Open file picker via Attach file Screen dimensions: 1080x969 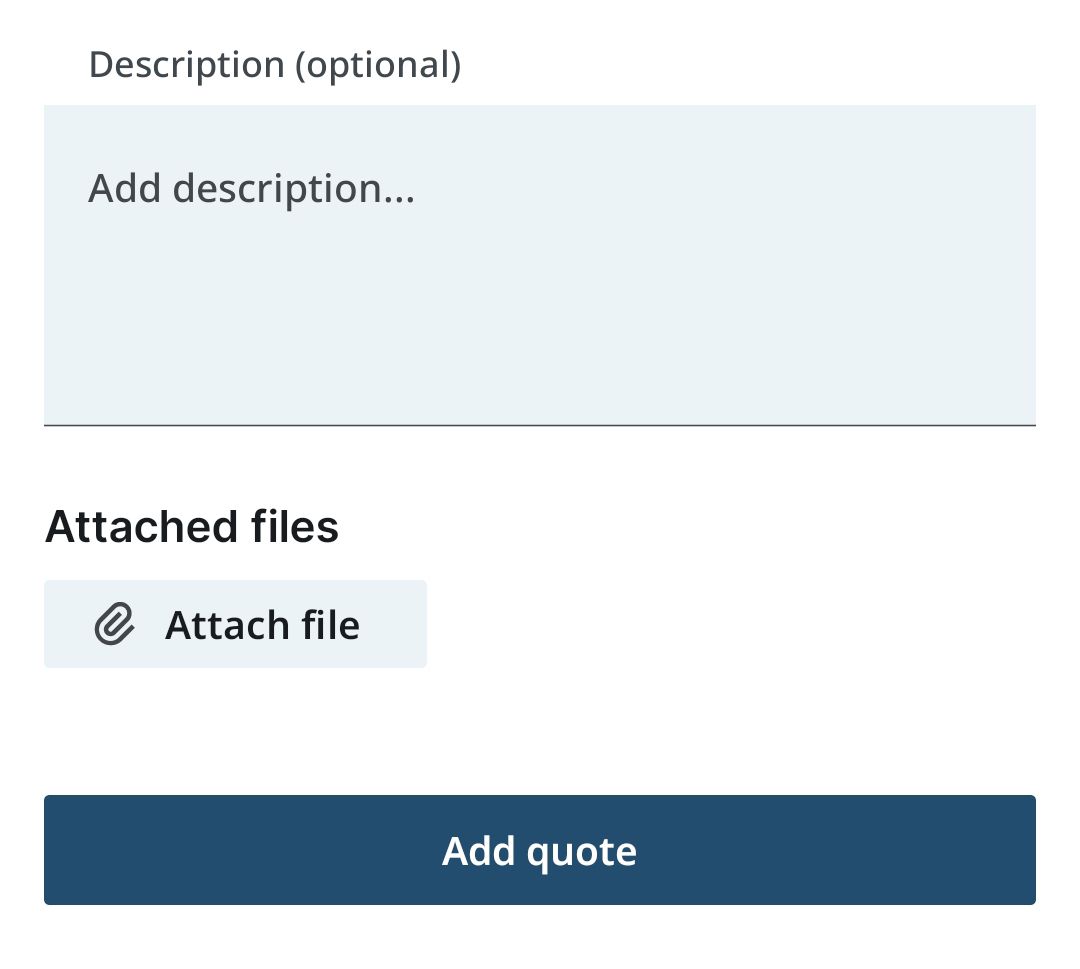[x=235, y=624]
